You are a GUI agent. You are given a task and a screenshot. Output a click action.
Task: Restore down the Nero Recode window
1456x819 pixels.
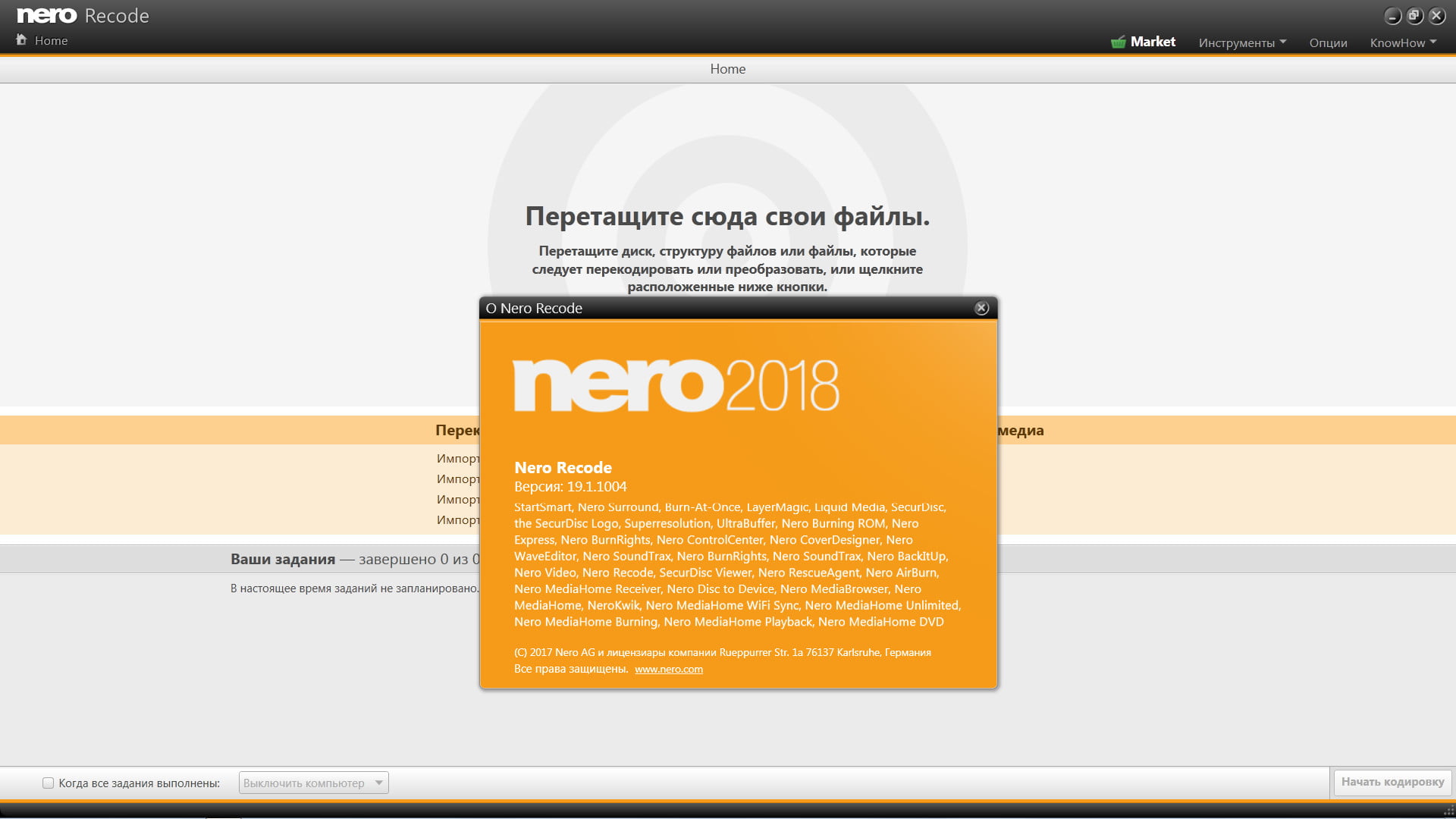(x=1414, y=16)
